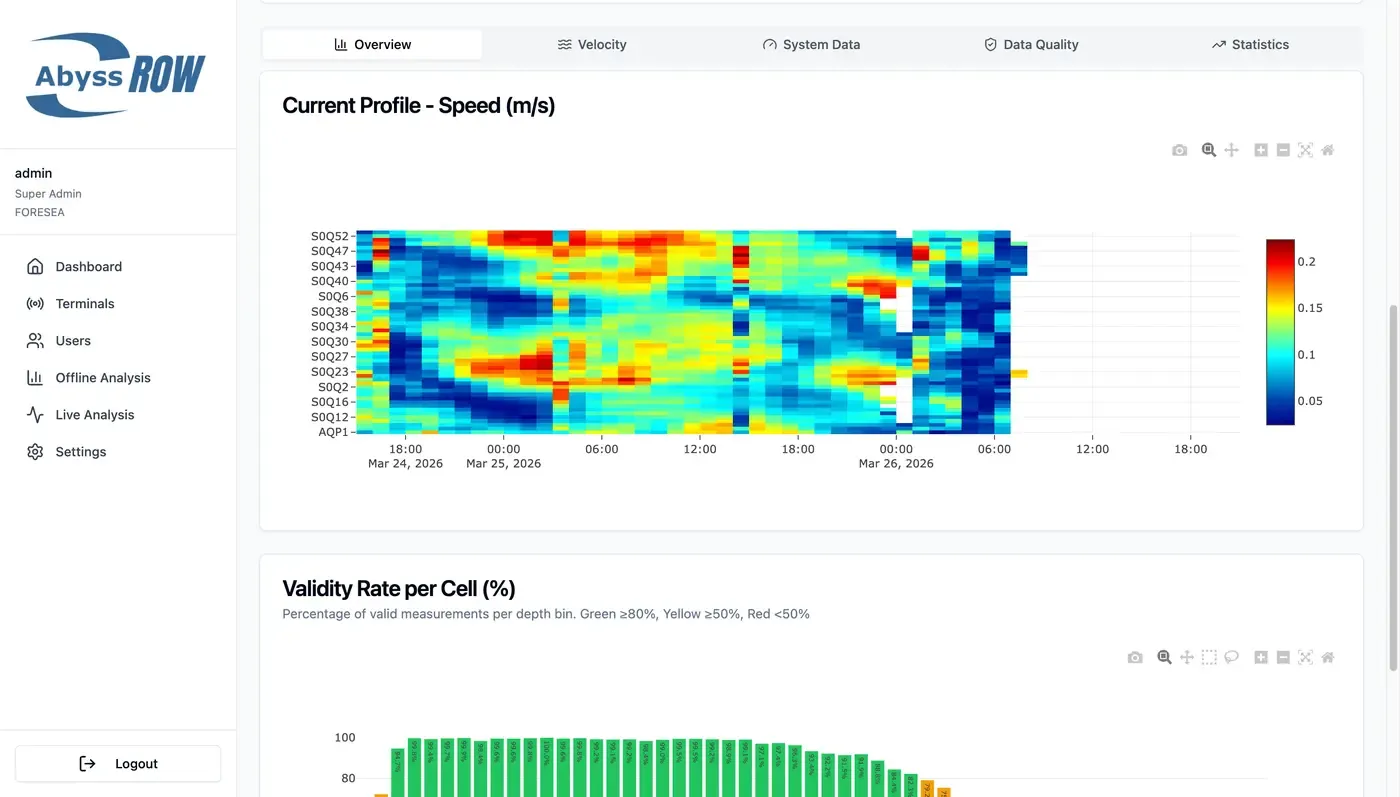
Task: Switch to the Overview tab
Action: [x=372, y=44]
